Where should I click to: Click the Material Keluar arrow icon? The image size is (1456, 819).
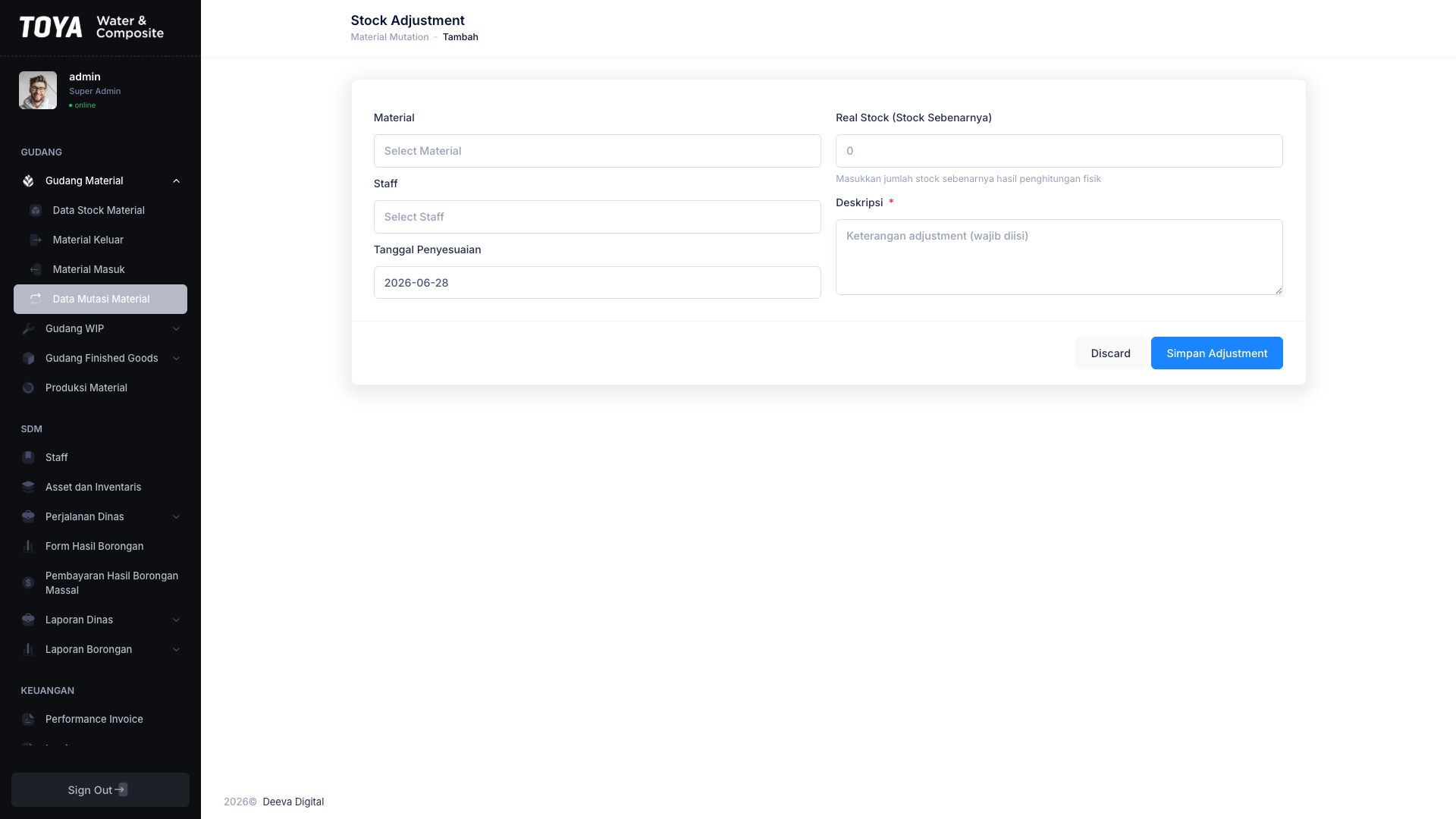coord(36,240)
